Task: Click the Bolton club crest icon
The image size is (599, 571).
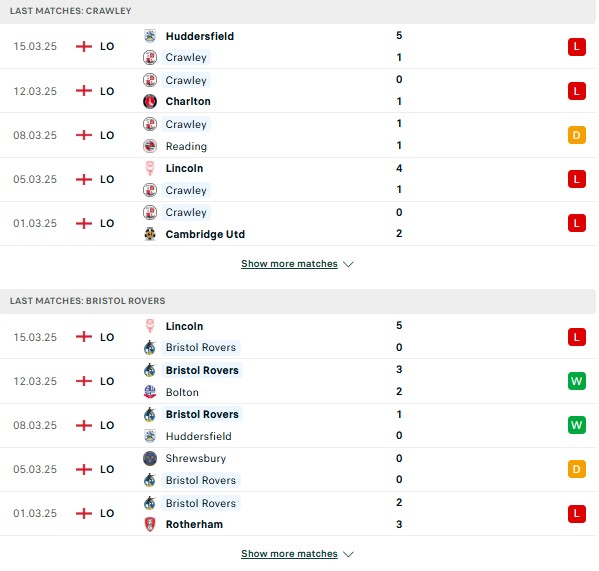Action: [x=150, y=392]
